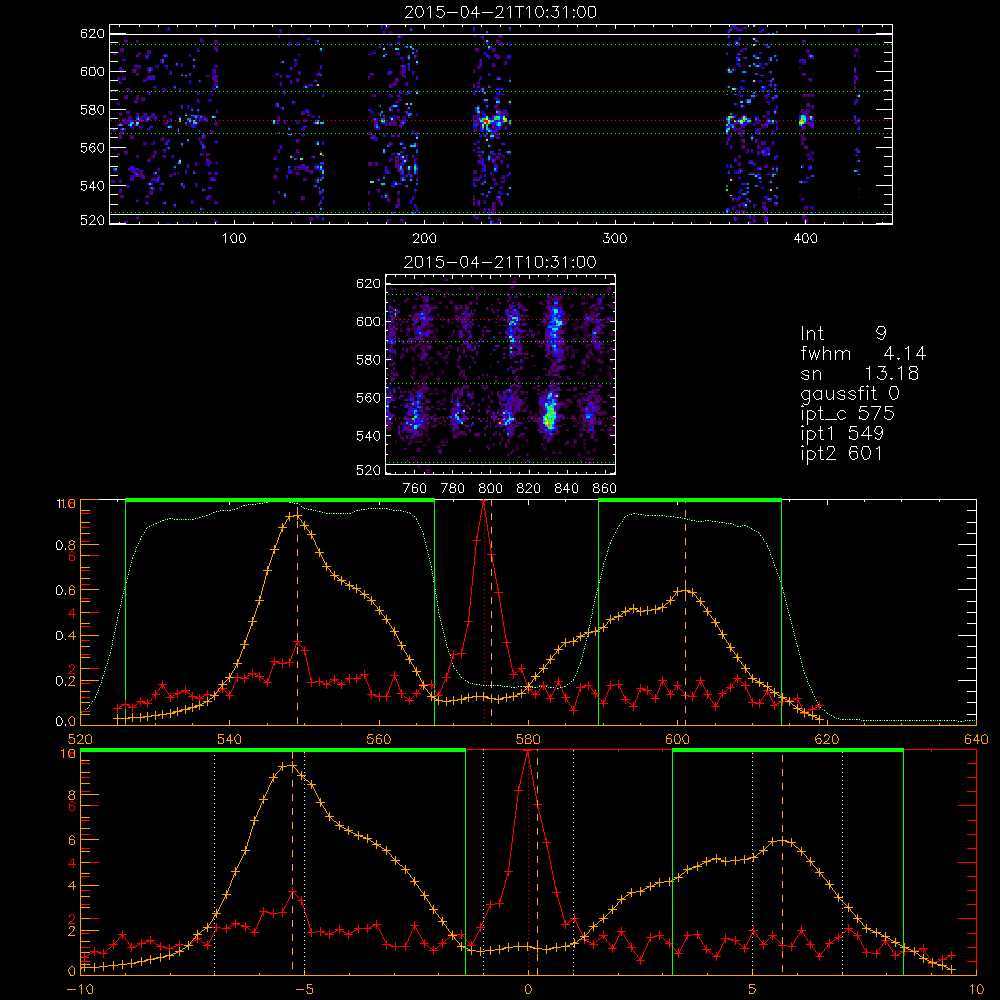Click x-axis label "300" under top spectrogram

(x=614, y=239)
